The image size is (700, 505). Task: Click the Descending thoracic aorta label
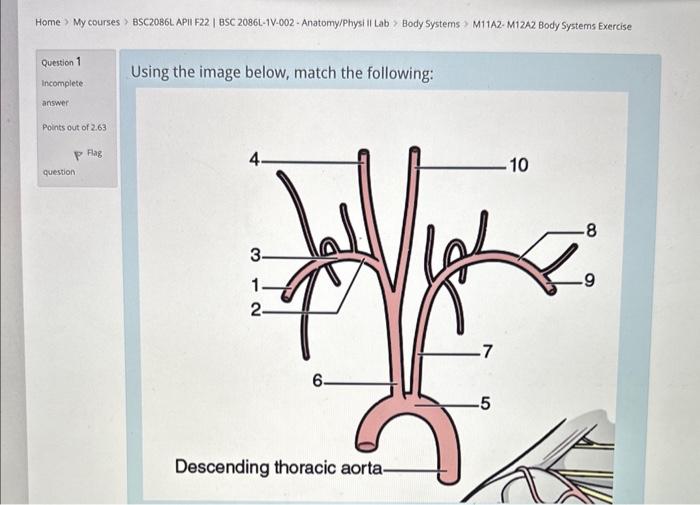[279, 467]
